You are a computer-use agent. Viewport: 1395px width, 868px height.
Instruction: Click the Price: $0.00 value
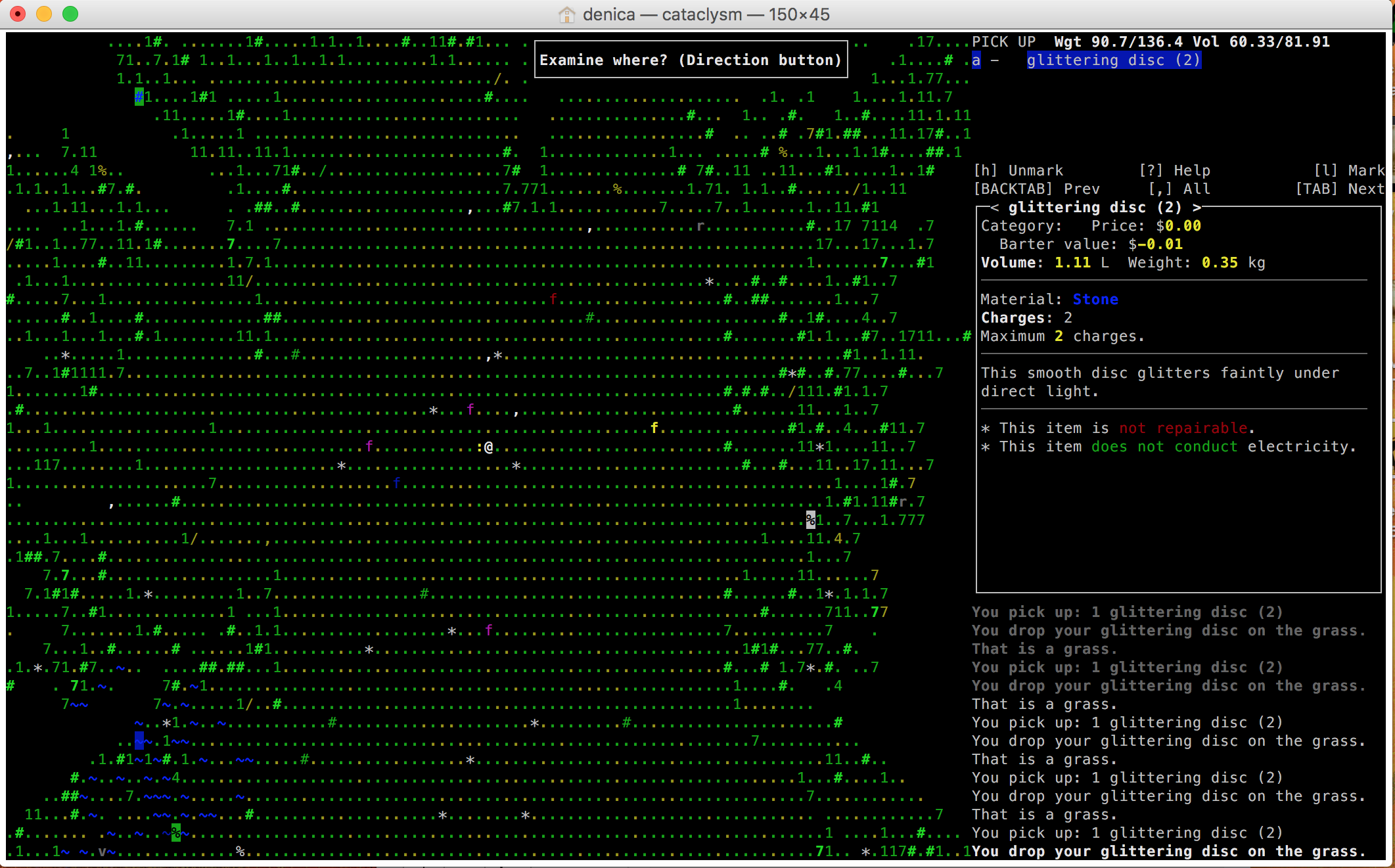click(1146, 225)
